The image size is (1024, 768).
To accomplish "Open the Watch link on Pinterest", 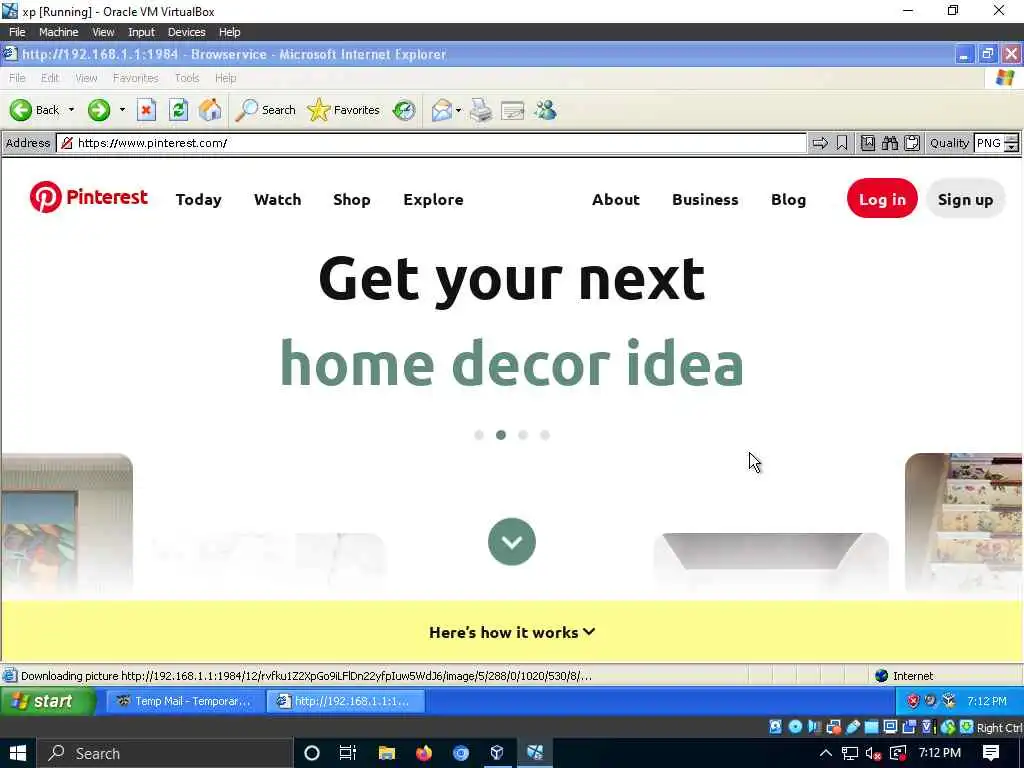I will coord(278,199).
